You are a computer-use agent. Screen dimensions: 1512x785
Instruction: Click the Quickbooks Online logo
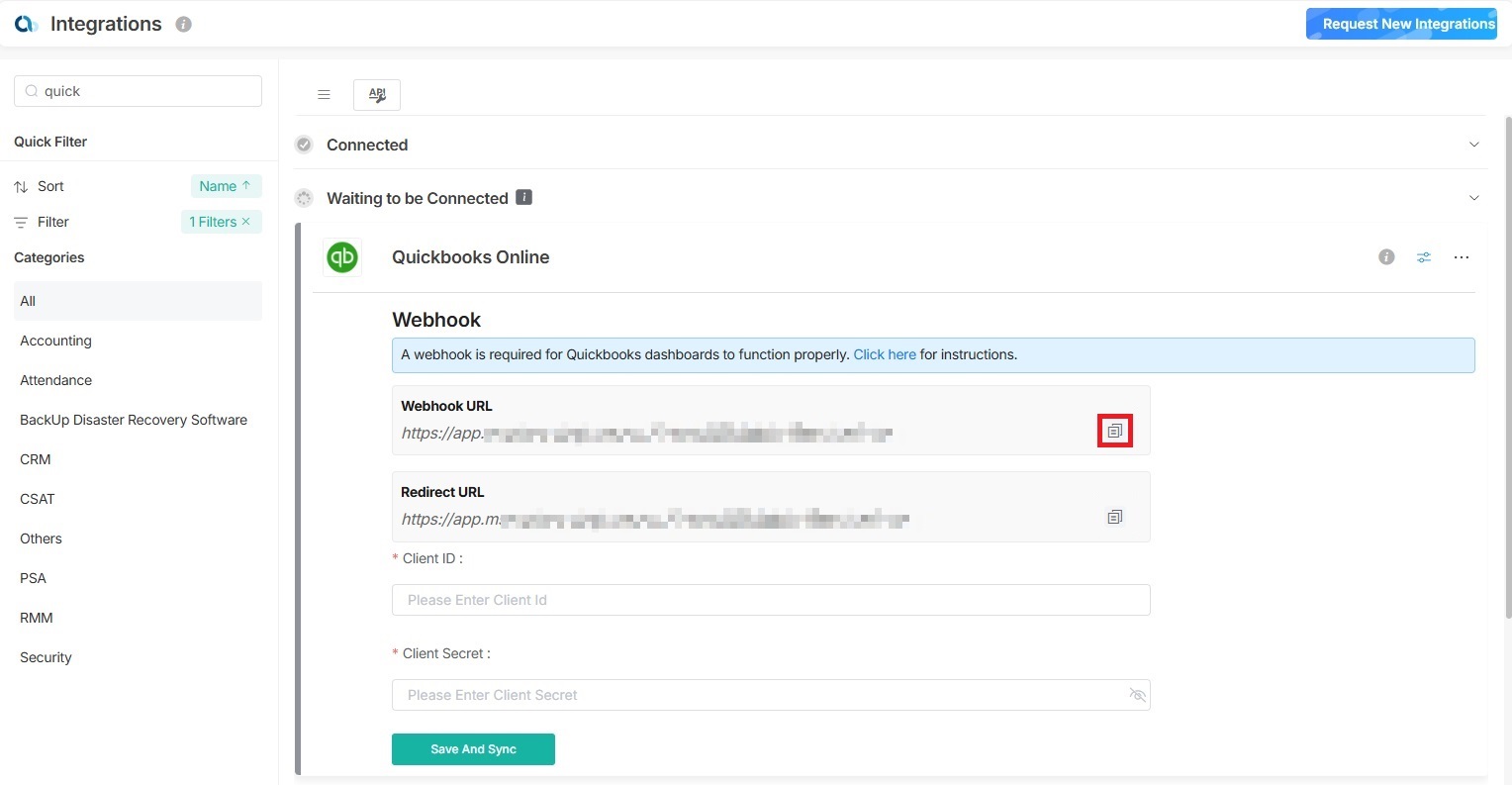tap(342, 257)
